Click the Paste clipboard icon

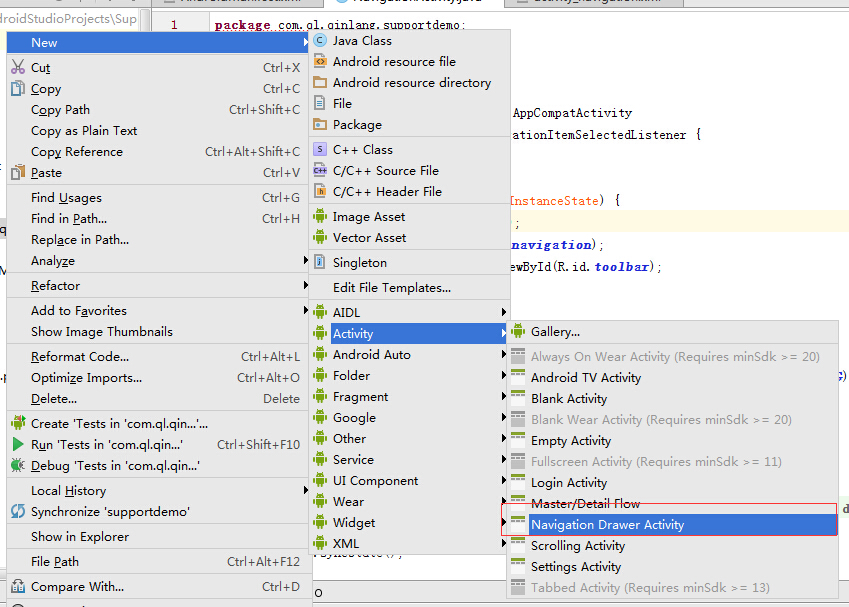(18, 172)
